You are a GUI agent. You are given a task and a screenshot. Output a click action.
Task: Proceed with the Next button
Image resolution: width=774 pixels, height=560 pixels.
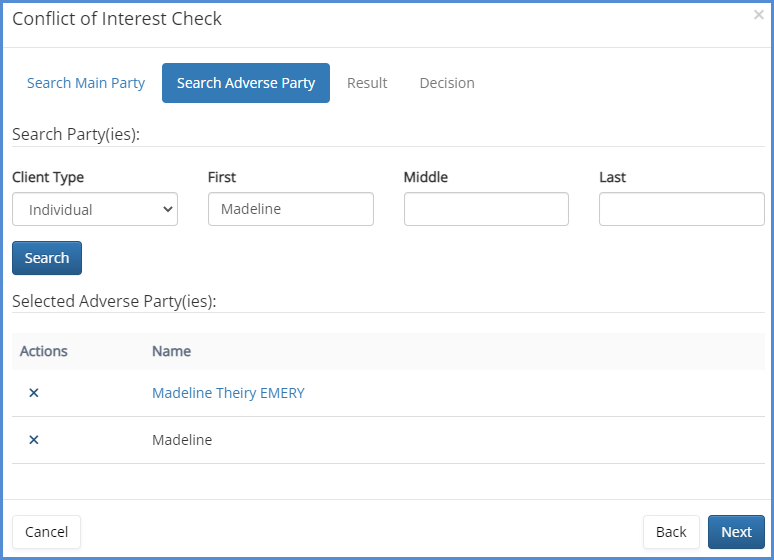click(x=736, y=532)
